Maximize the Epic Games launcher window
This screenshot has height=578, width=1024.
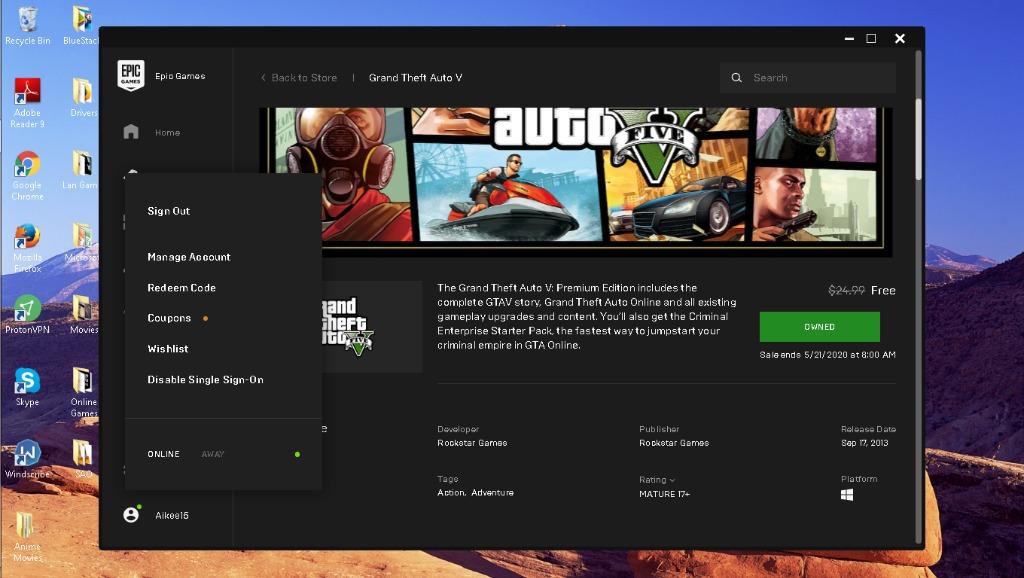[871, 39]
